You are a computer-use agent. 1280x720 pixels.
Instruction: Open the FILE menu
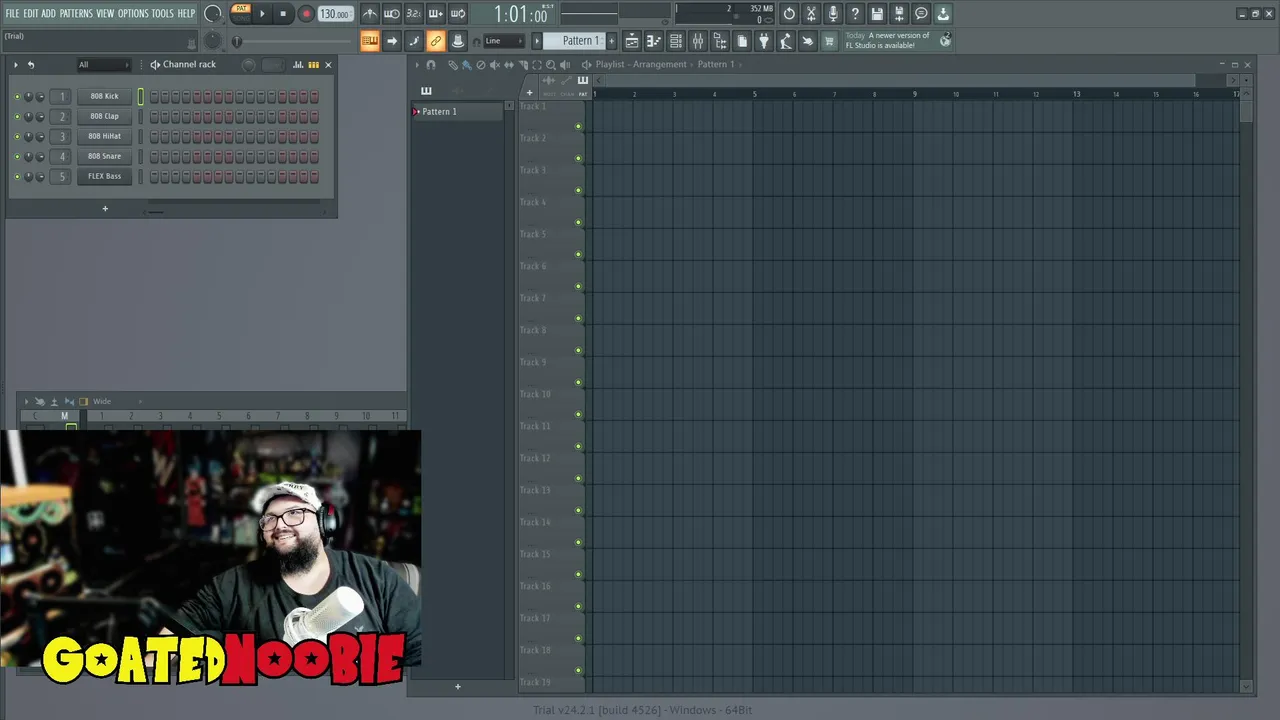point(12,13)
